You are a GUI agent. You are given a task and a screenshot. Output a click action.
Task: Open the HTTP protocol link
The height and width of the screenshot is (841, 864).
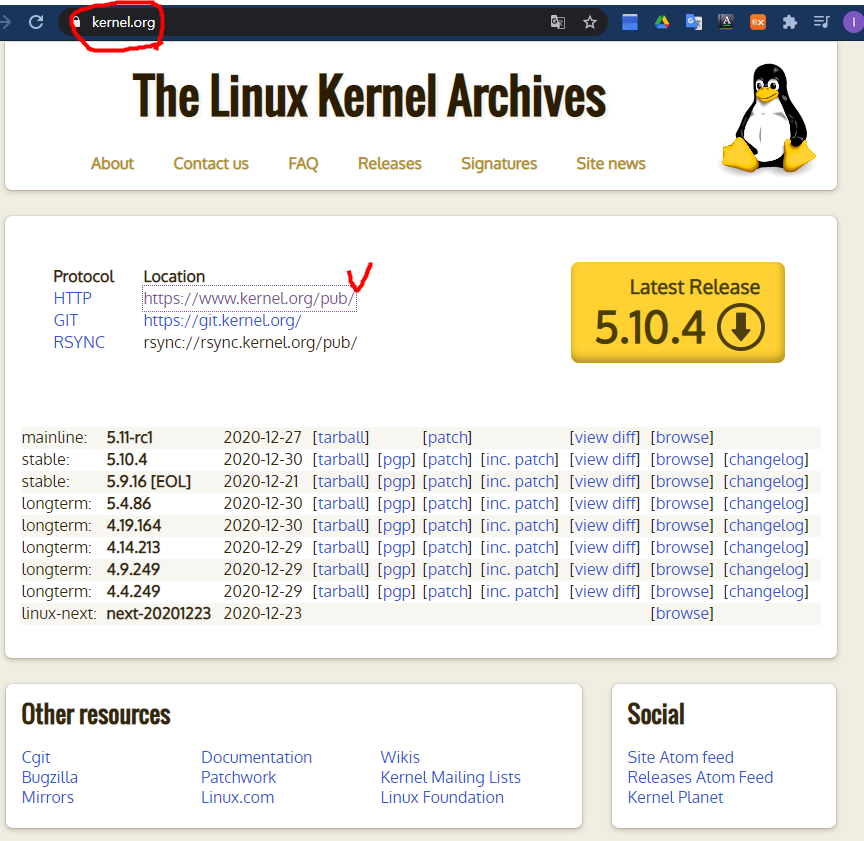[72, 298]
